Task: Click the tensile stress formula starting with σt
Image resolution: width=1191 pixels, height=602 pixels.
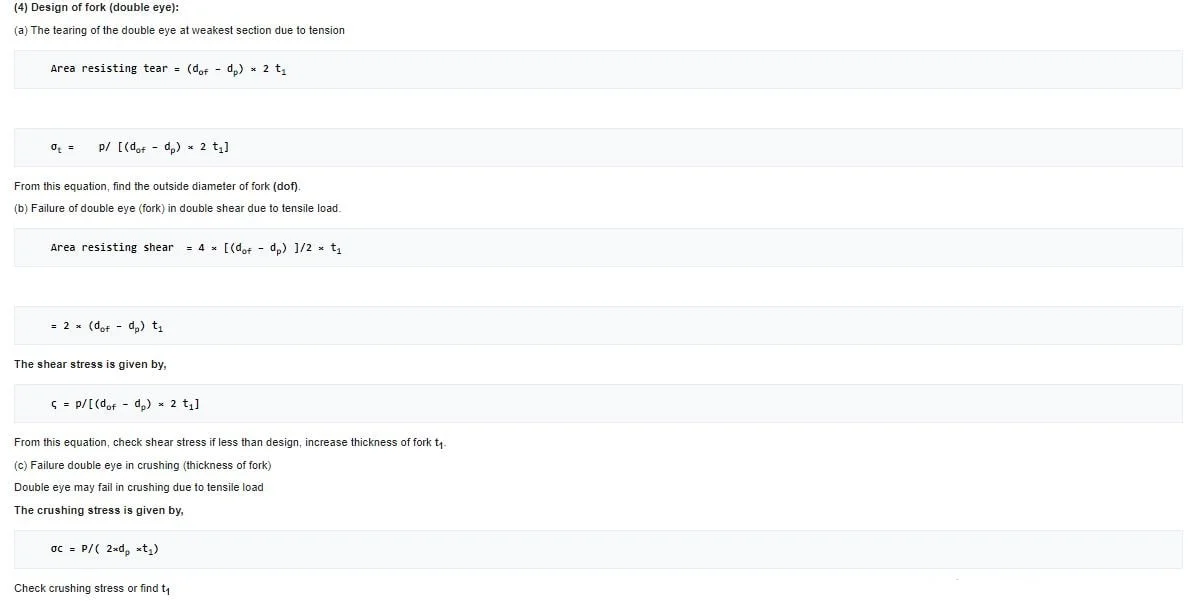Action: (140, 147)
